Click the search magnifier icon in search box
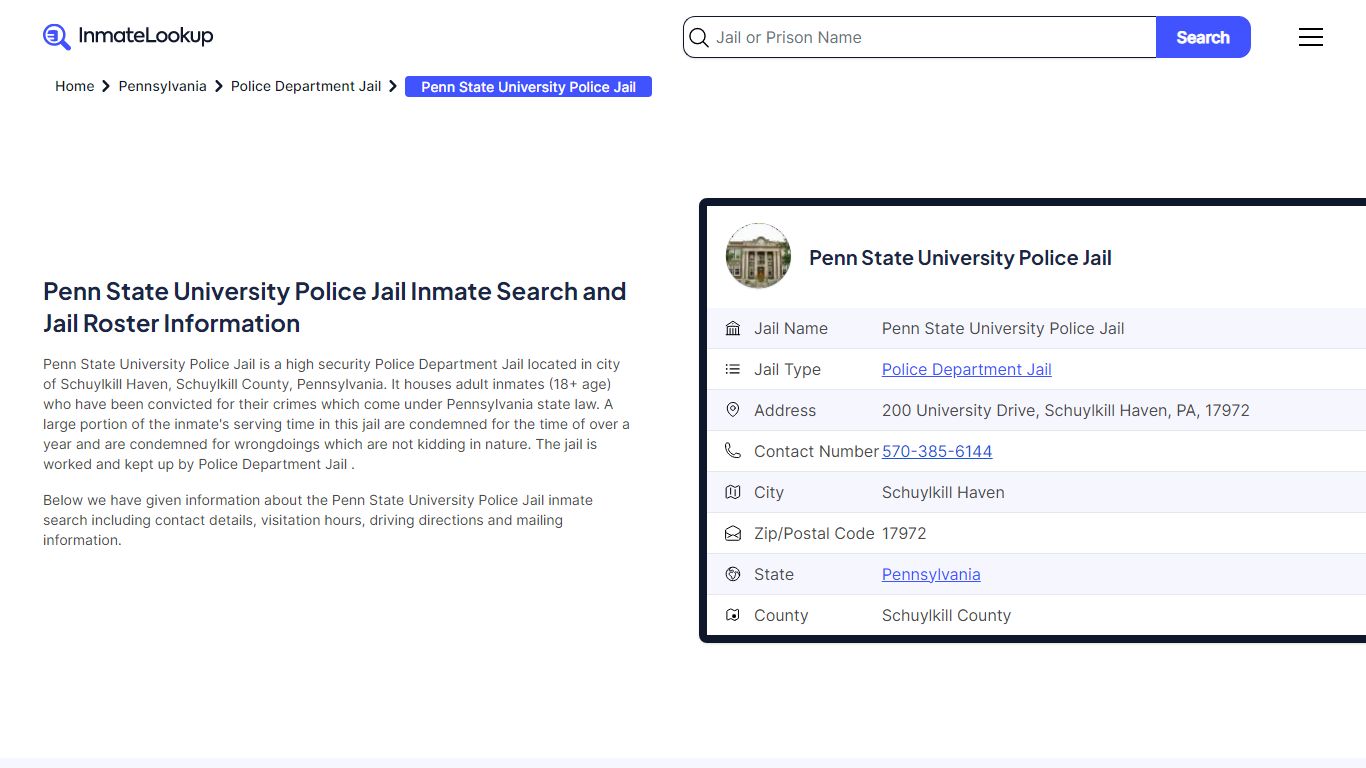This screenshot has height=768, width=1366. click(x=699, y=37)
